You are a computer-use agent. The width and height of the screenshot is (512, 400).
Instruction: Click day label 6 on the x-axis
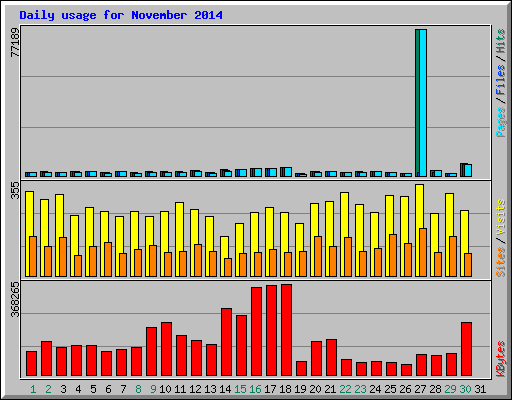[x=108, y=389]
